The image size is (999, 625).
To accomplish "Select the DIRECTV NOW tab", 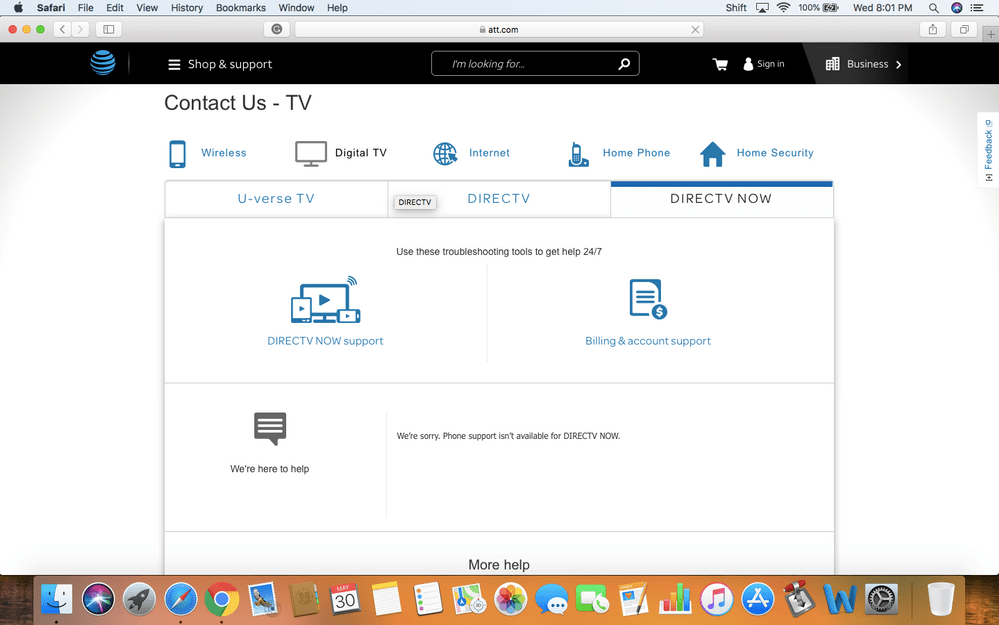I will 721,199.
